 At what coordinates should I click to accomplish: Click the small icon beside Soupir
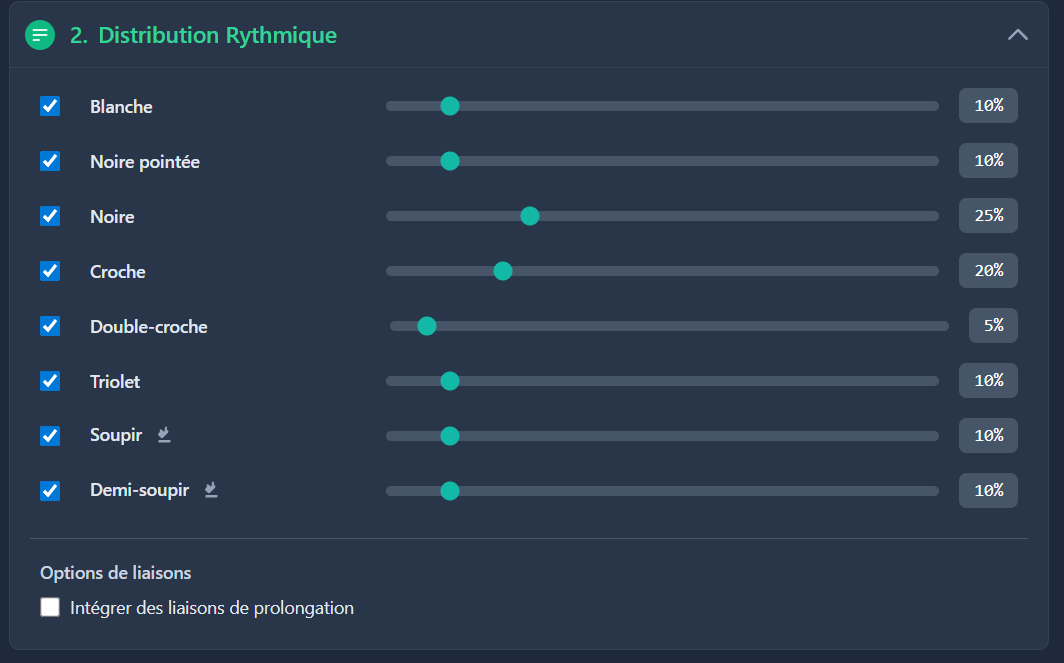(164, 435)
